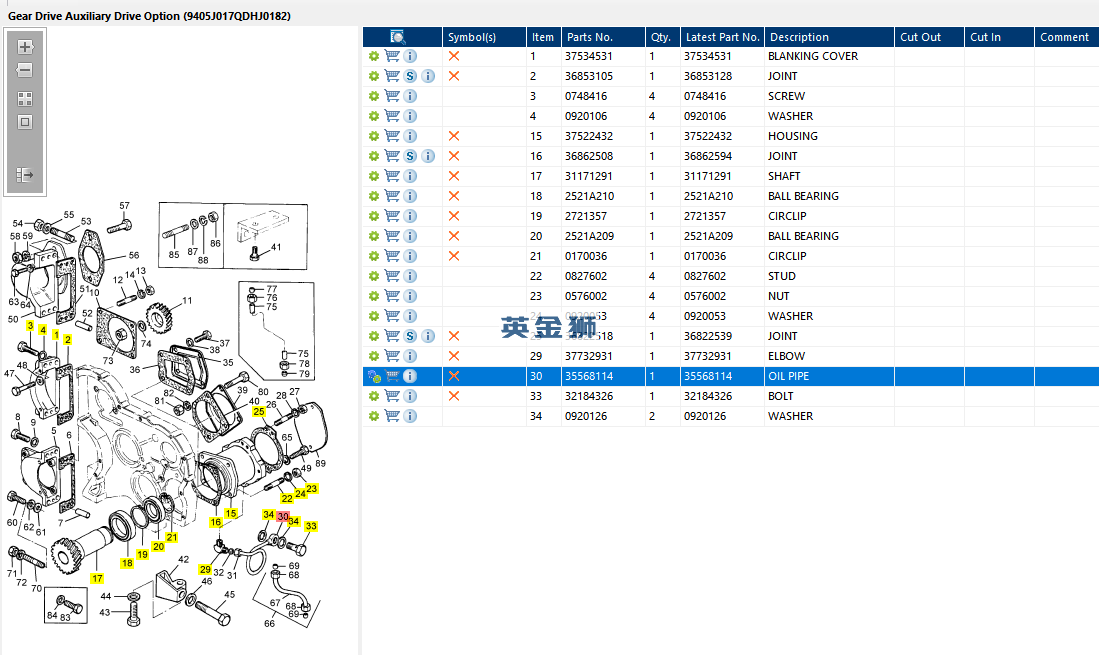The width and height of the screenshot is (1099, 655).
Task: Click the search icon in the table header
Action: [397, 37]
